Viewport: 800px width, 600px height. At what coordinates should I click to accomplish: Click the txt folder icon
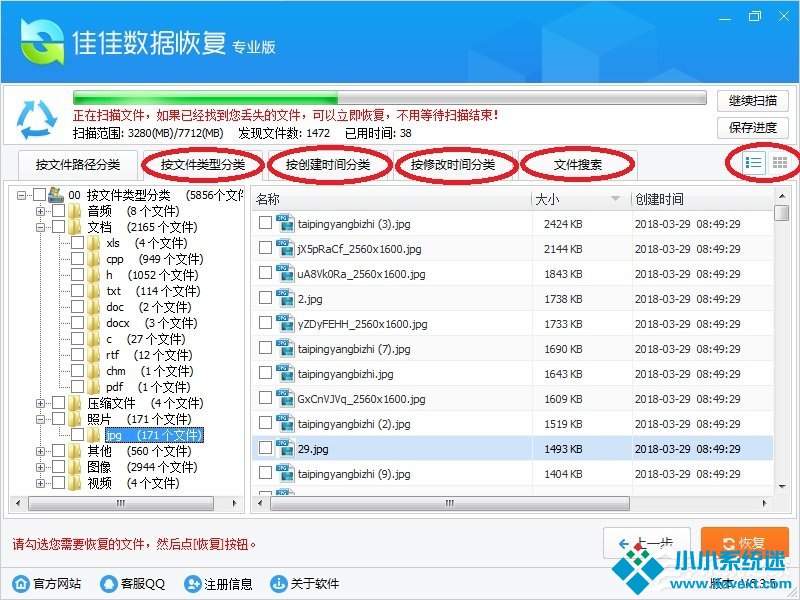click(x=93, y=291)
